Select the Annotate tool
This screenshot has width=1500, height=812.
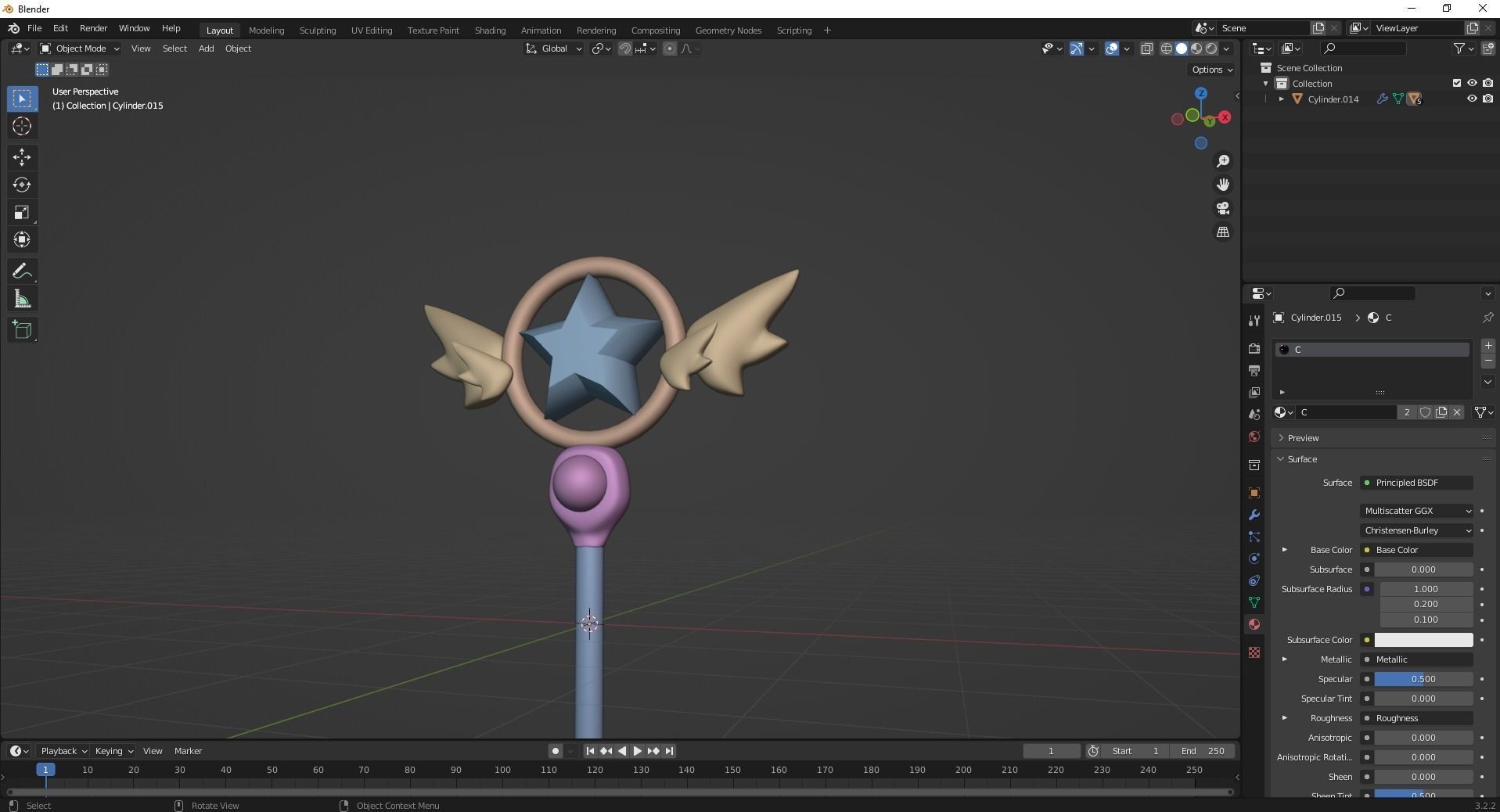22,271
